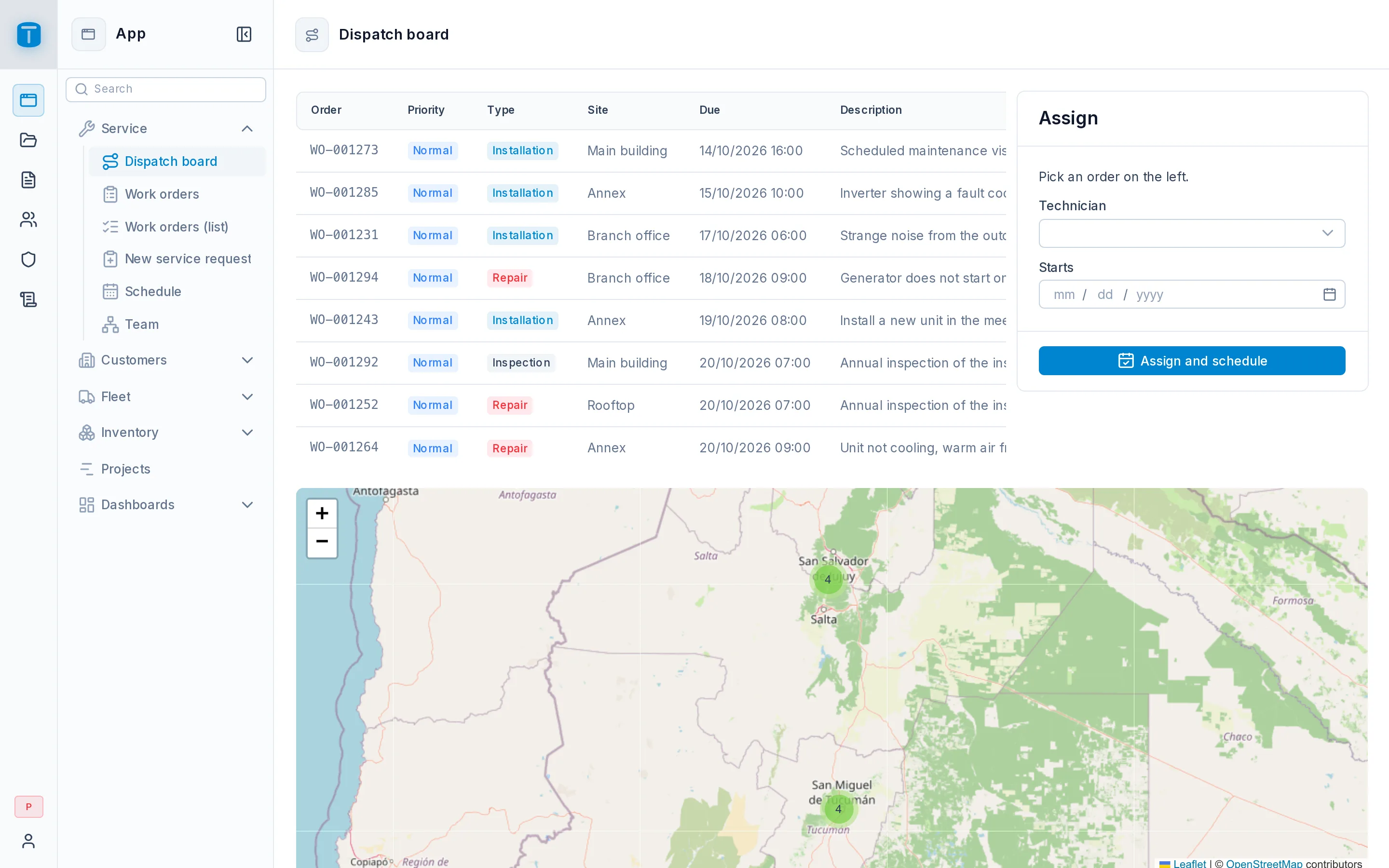Screen dimensions: 1389x868
Task: Click the user profile icon at bottom
Action: (28, 841)
